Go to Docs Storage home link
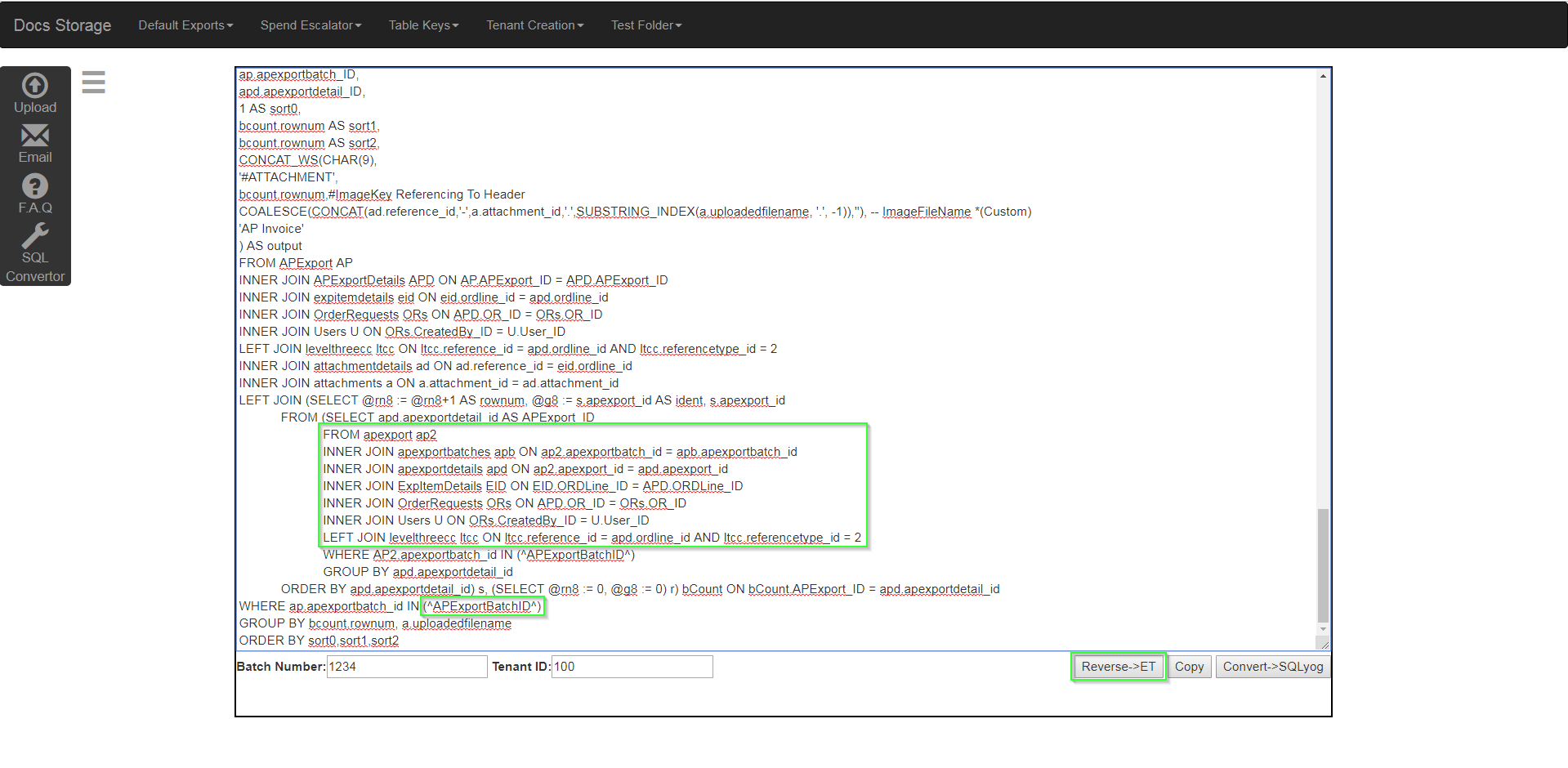1568x768 pixels. tap(62, 25)
